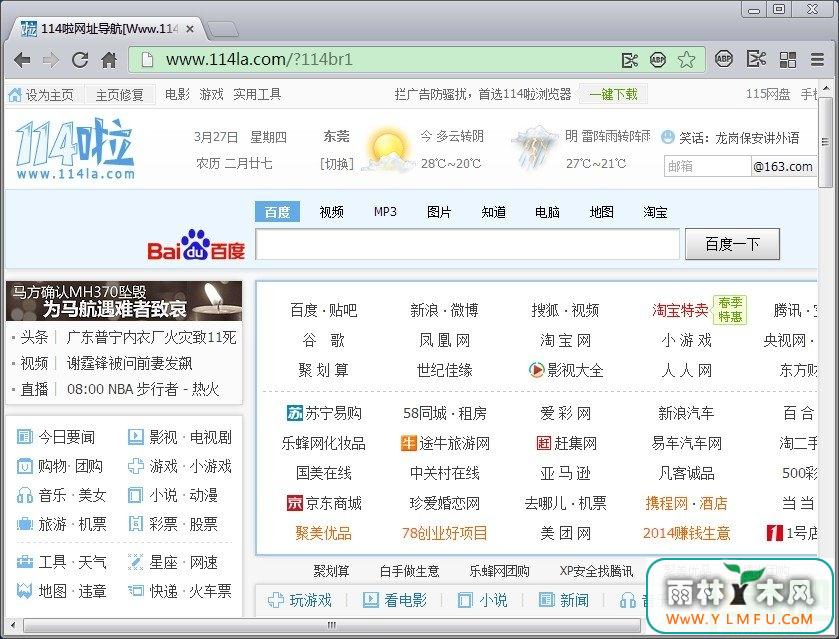Open the 今日要闻 category
Viewport: 839px width, 639px height.
[x=56, y=437]
